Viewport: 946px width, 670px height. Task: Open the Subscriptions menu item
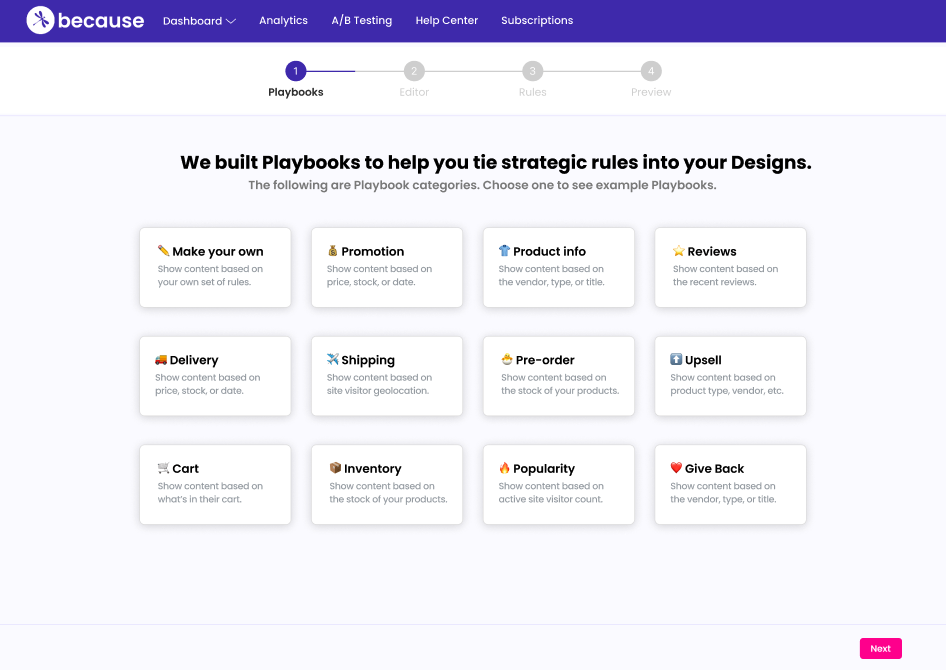pos(537,21)
